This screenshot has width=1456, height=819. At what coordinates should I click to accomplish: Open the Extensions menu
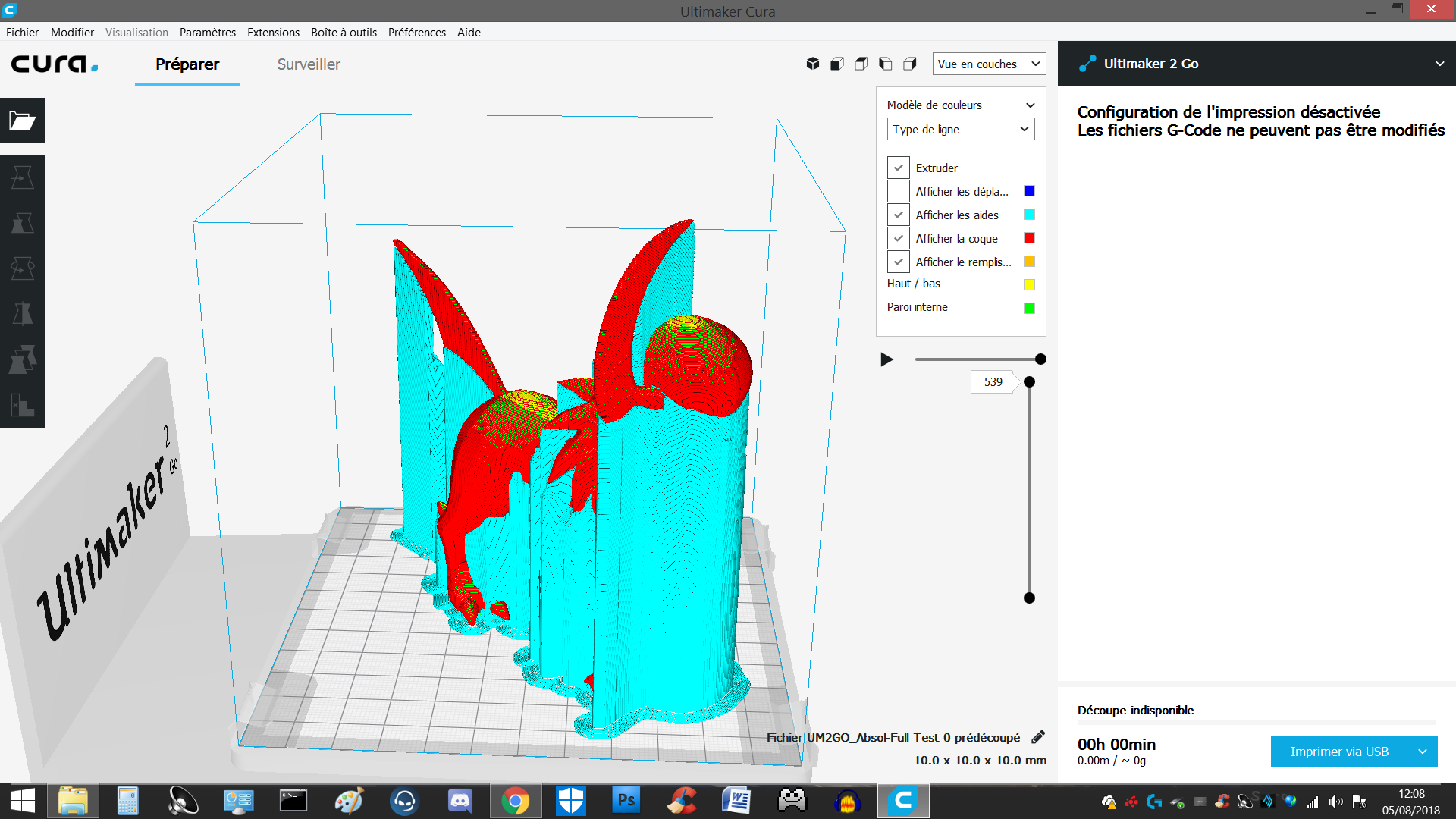coord(273,32)
